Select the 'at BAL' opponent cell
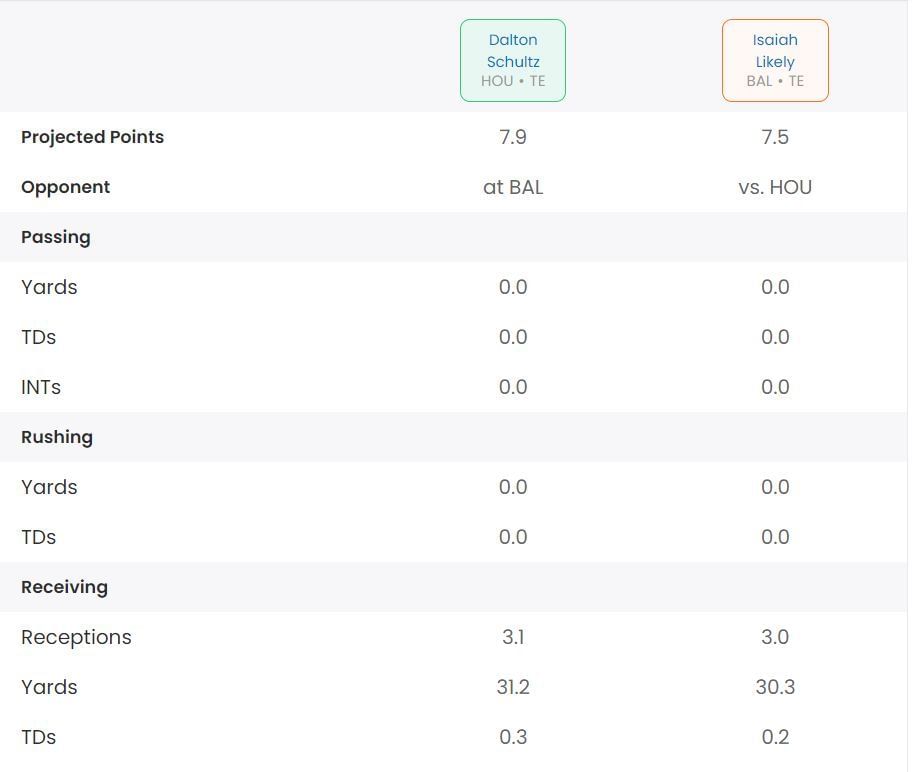 pos(513,187)
